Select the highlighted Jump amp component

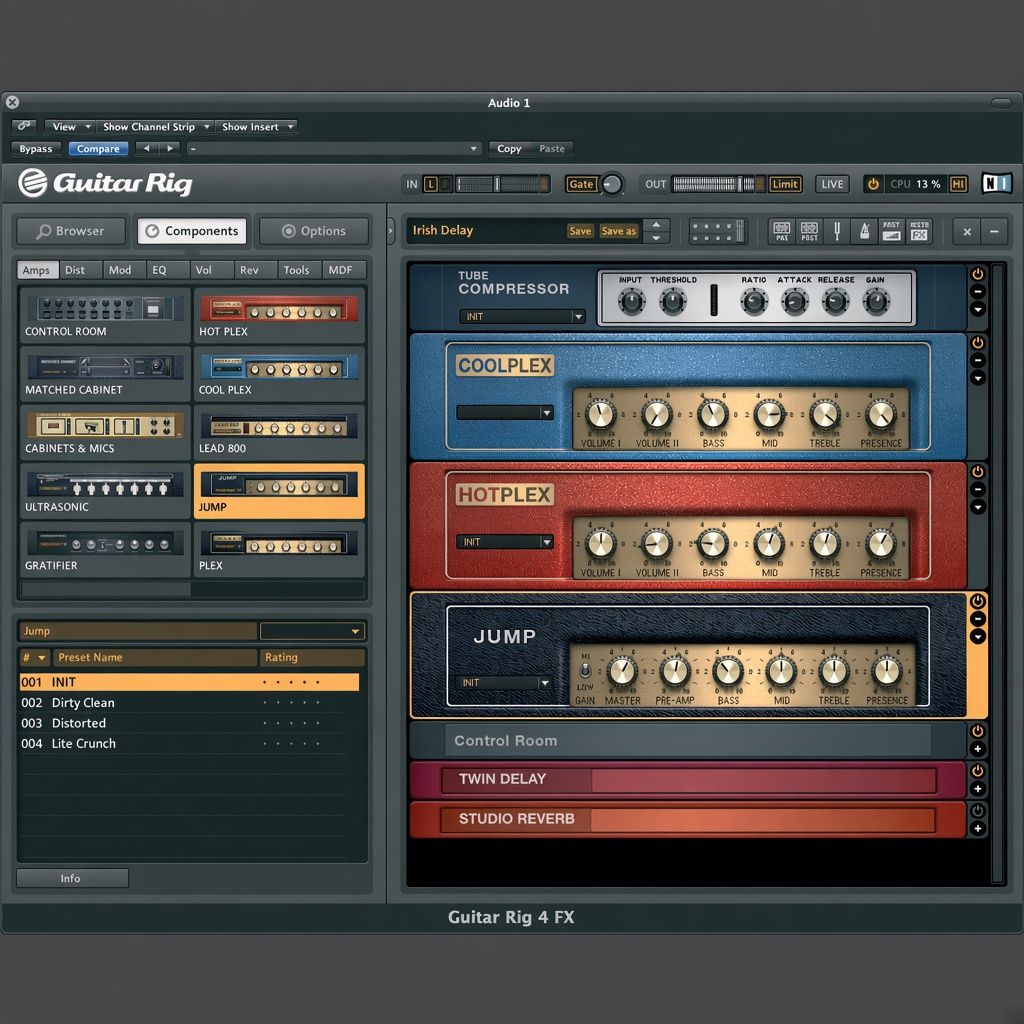(x=279, y=491)
